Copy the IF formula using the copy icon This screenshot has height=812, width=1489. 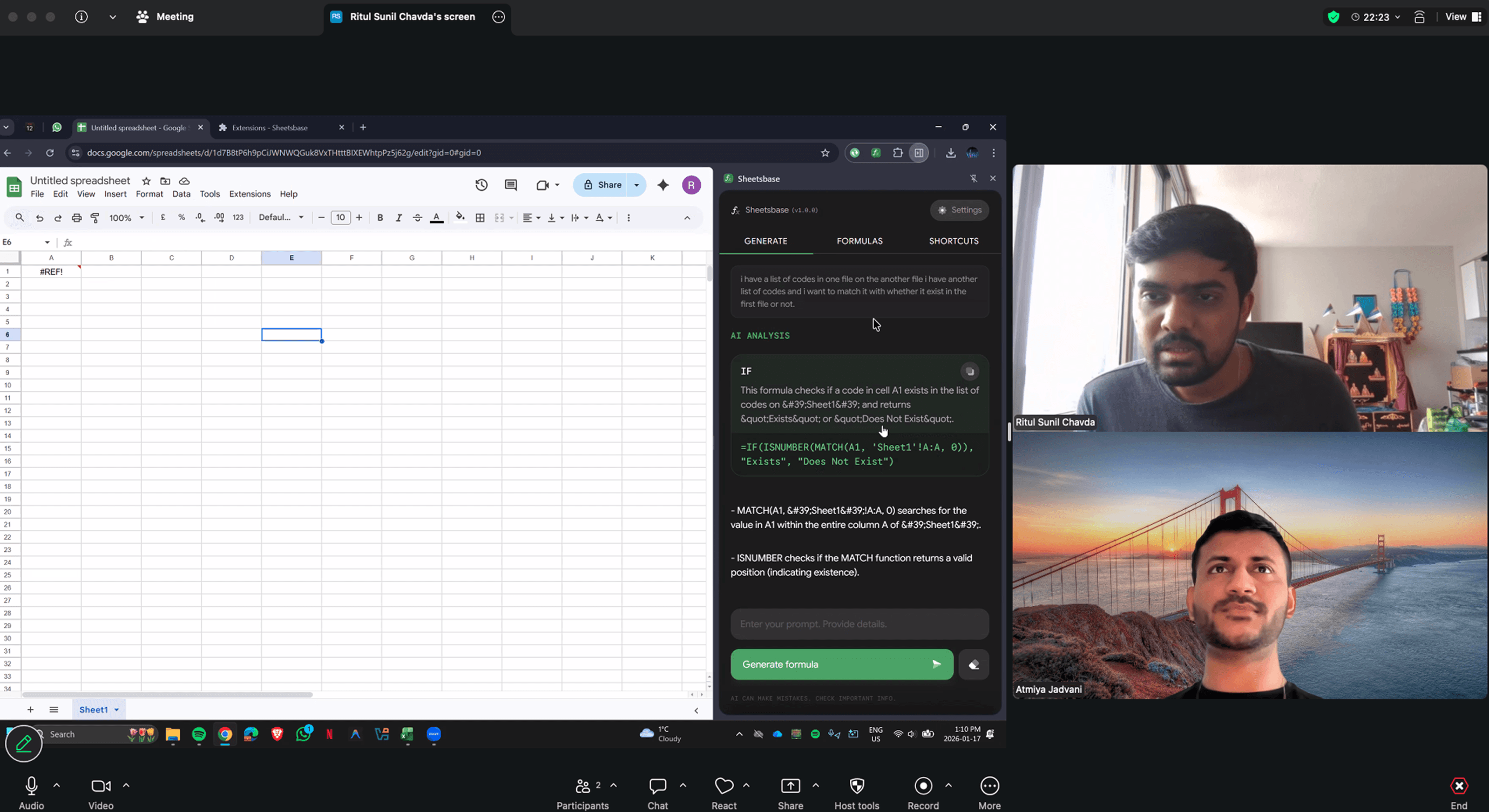(970, 371)
